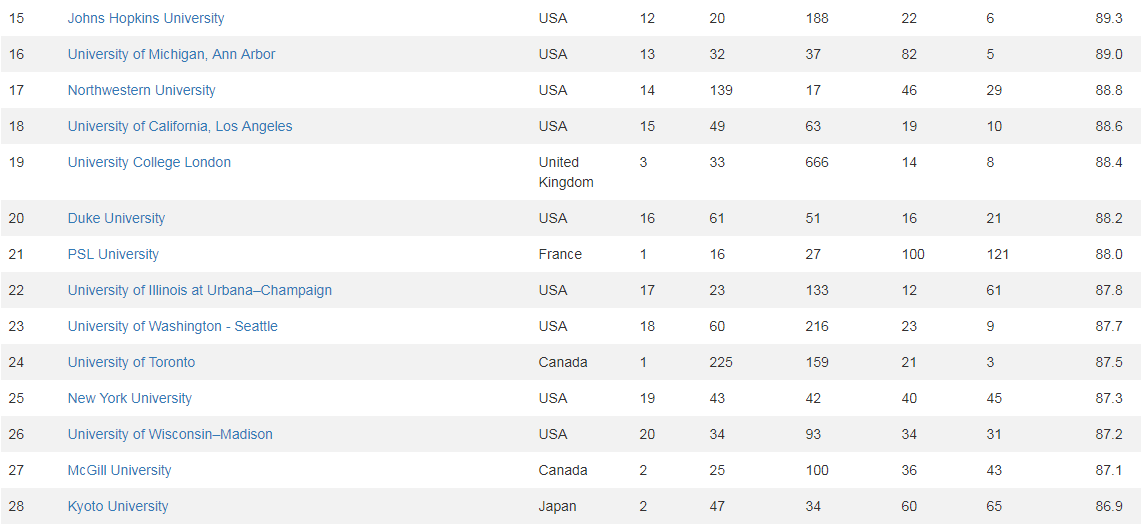Select the United Kingdom country cell
Image resolution: width=1143 pixels, height=526 pixels.
point(566,173)
